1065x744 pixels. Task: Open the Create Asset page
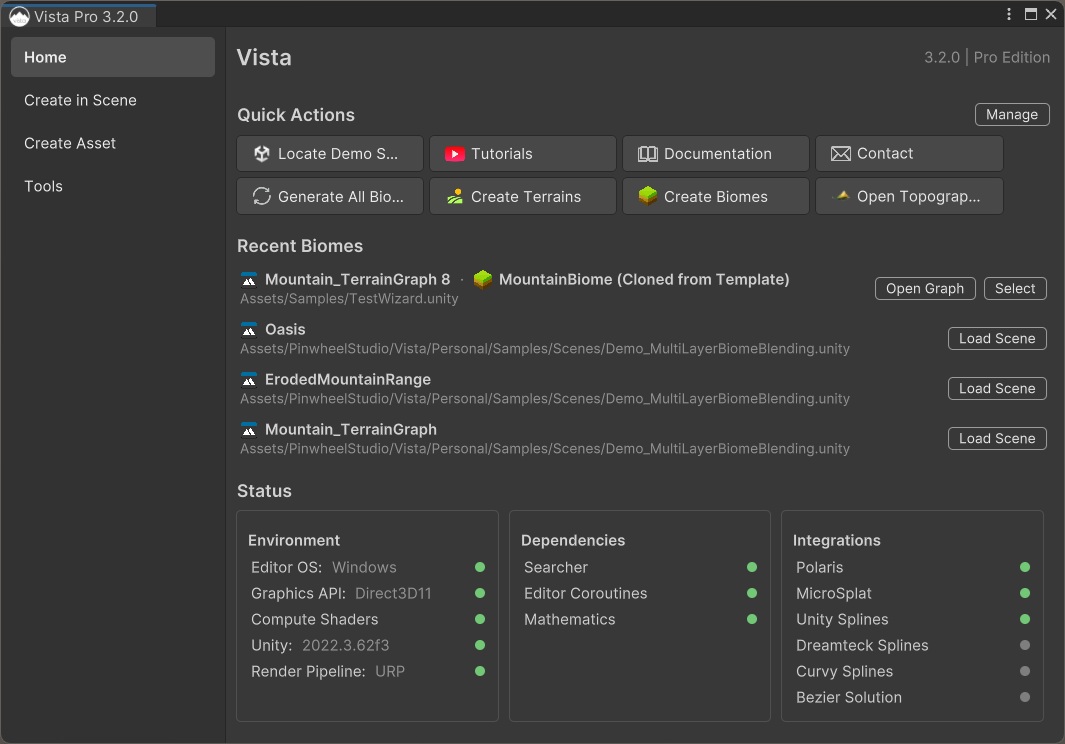pos(113,143)
